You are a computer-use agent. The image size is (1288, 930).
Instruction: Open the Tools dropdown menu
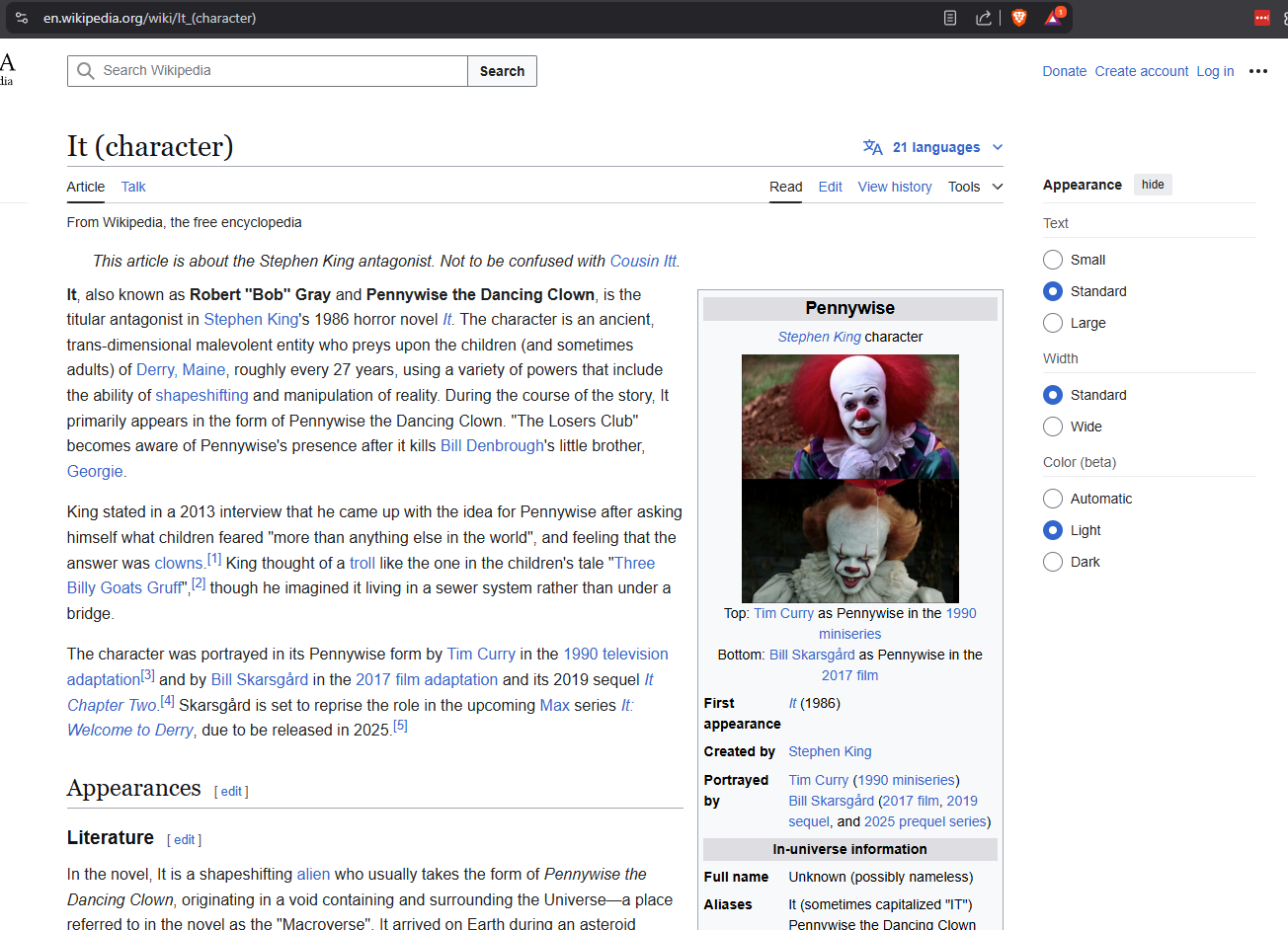click(x=975, y=187)
